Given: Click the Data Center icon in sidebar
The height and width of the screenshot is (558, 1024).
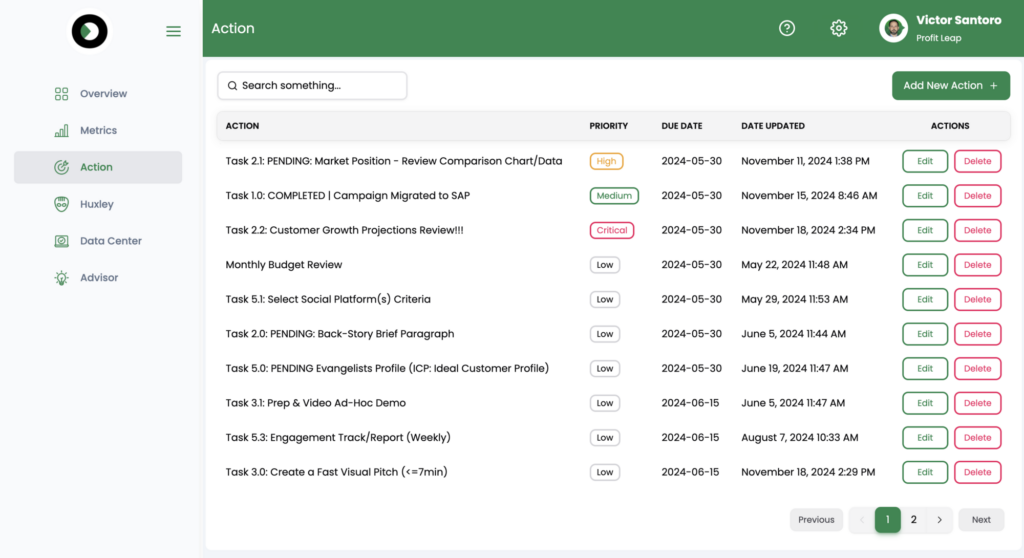Looking at the screenshot, I should pyautogui.click(x=61, y=241).
